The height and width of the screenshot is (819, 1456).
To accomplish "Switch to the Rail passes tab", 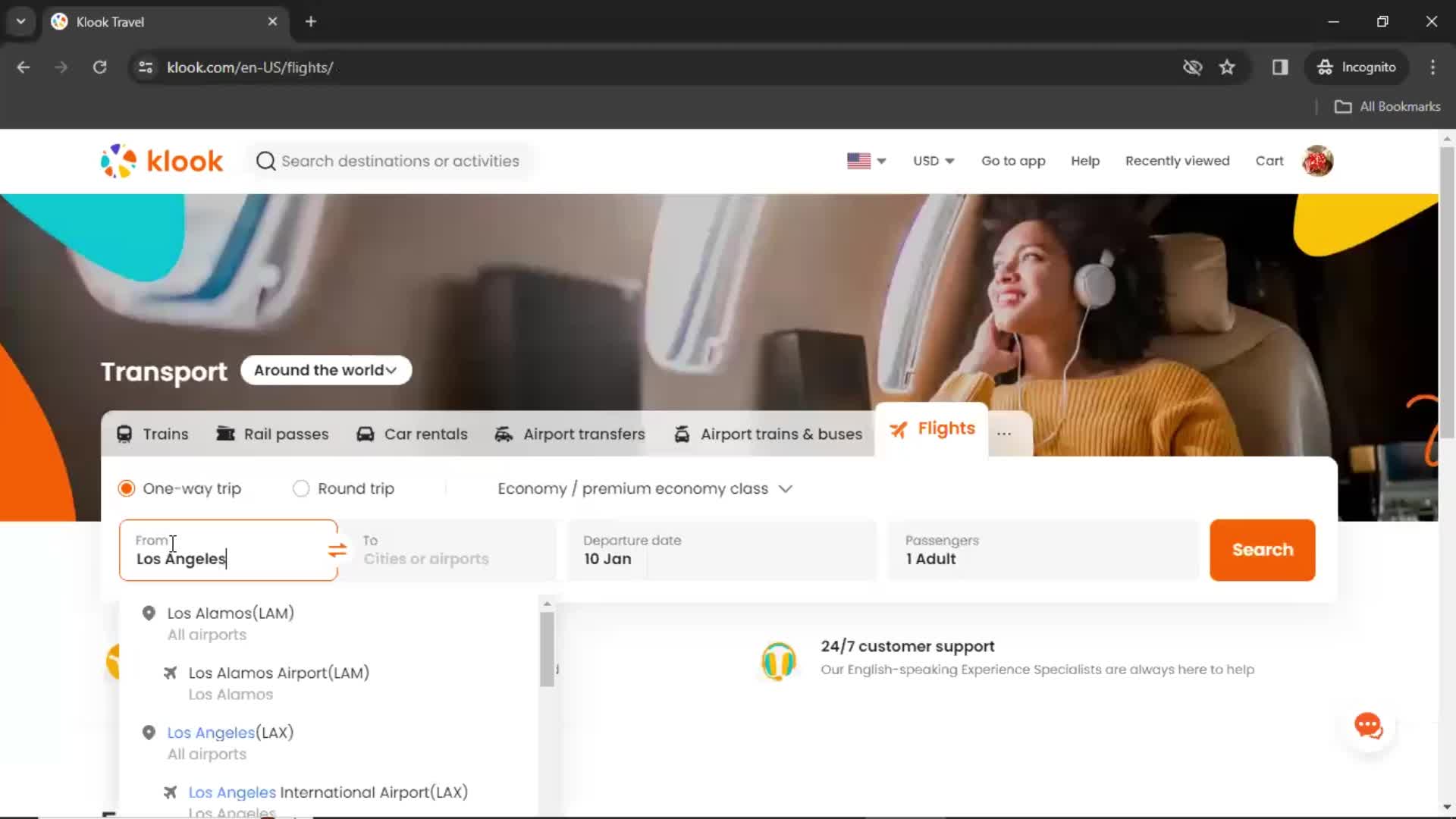I will point(272,434).
